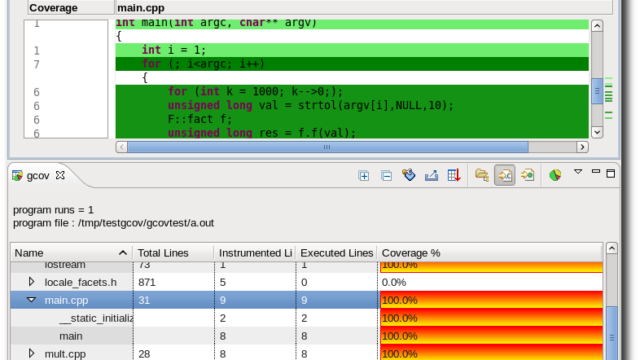Select the main function row
Screen dimensions: 640x360
tap(307, 336)
